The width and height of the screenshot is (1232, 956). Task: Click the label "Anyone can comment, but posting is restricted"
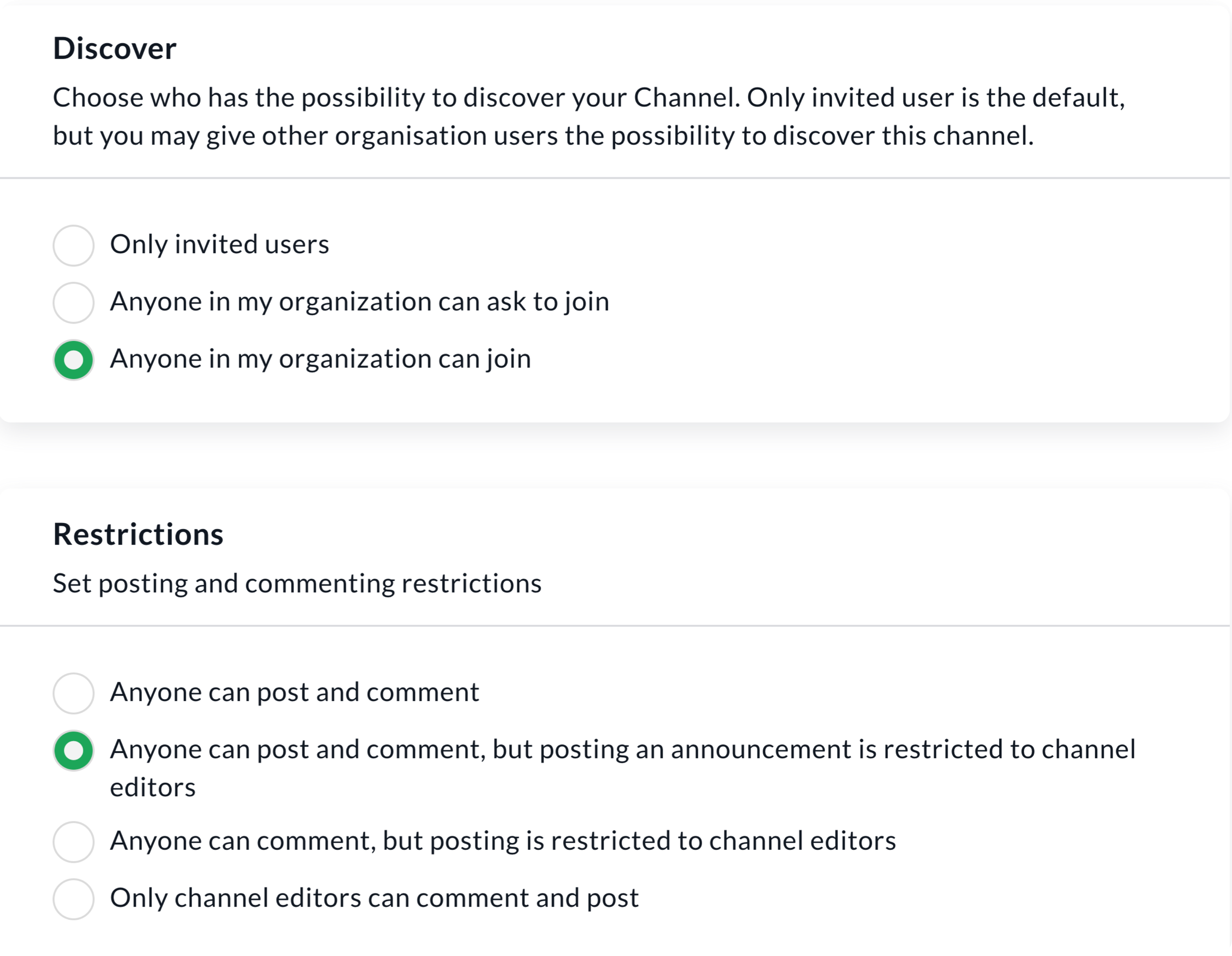pos(504,842)
